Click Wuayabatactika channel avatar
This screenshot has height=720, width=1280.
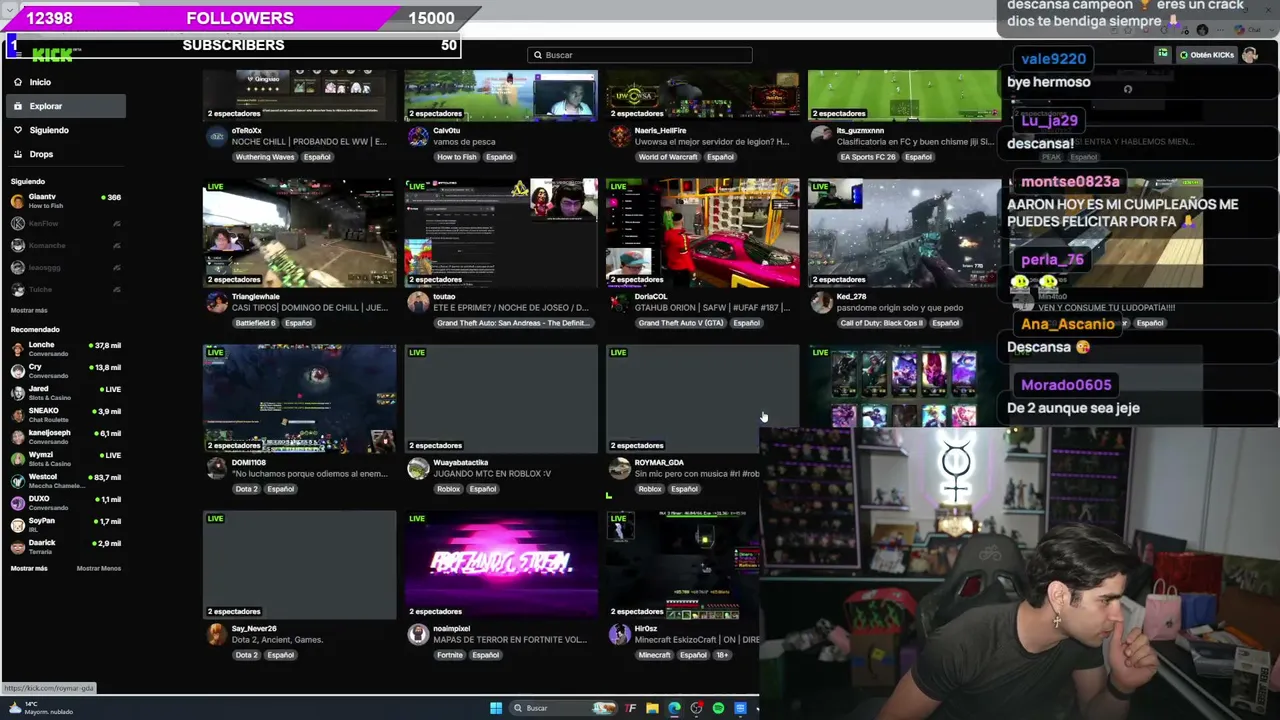click(x=418, y=468)
